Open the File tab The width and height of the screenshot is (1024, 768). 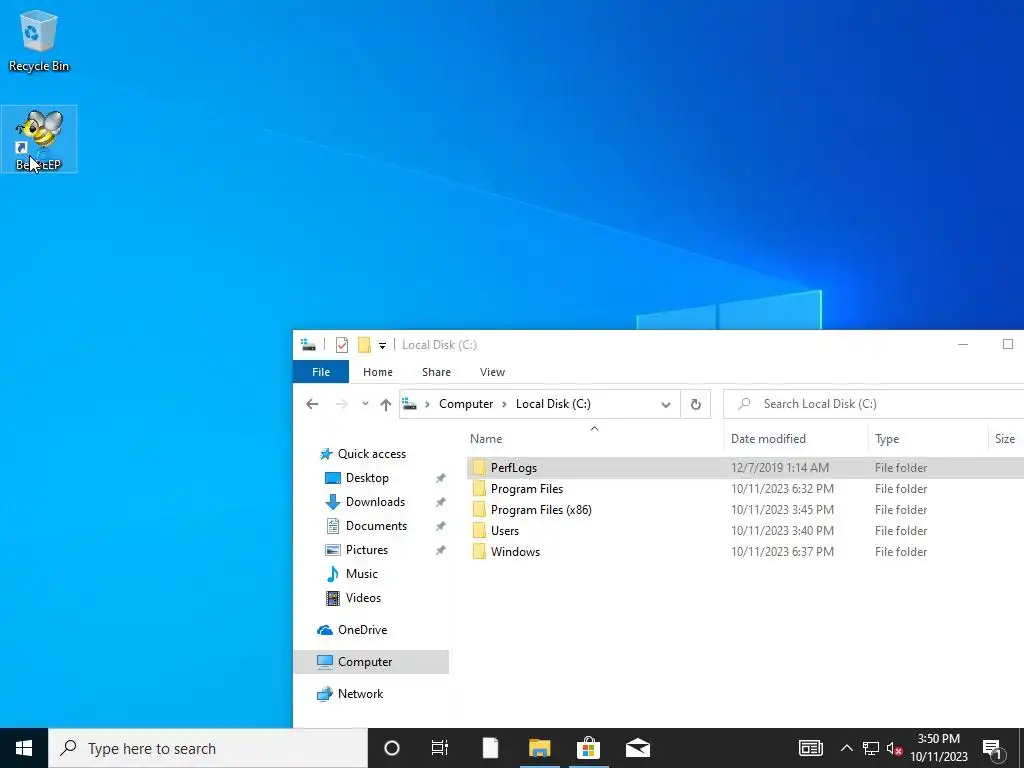tap(321, 372)
